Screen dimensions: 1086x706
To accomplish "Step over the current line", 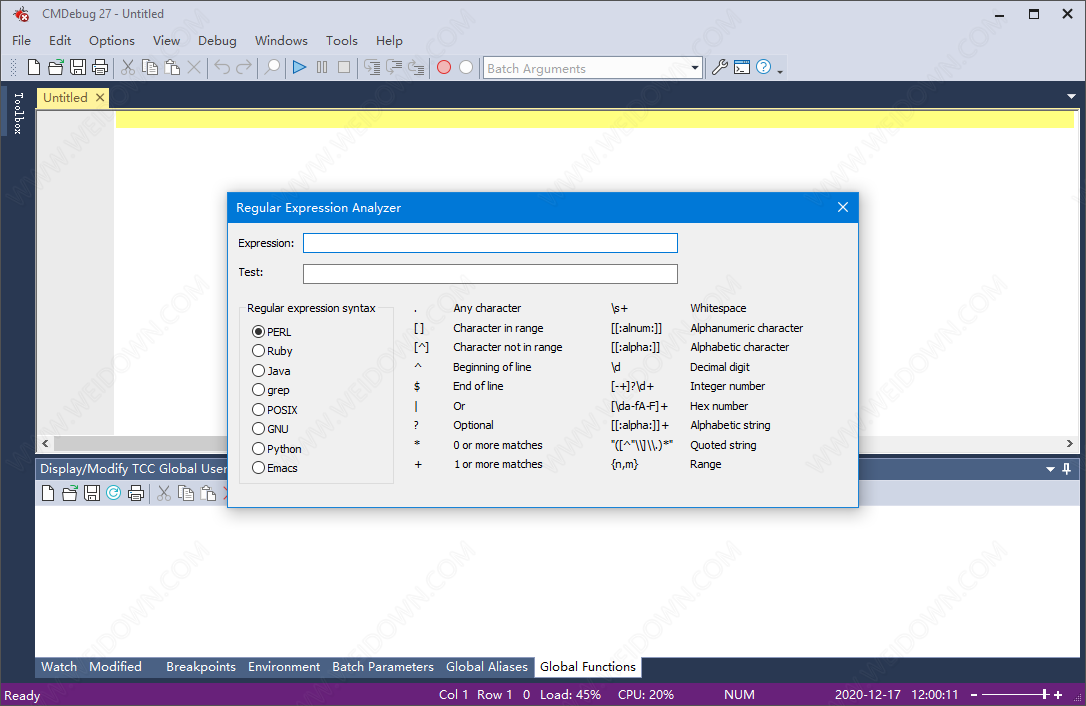I will click(394, 67).
